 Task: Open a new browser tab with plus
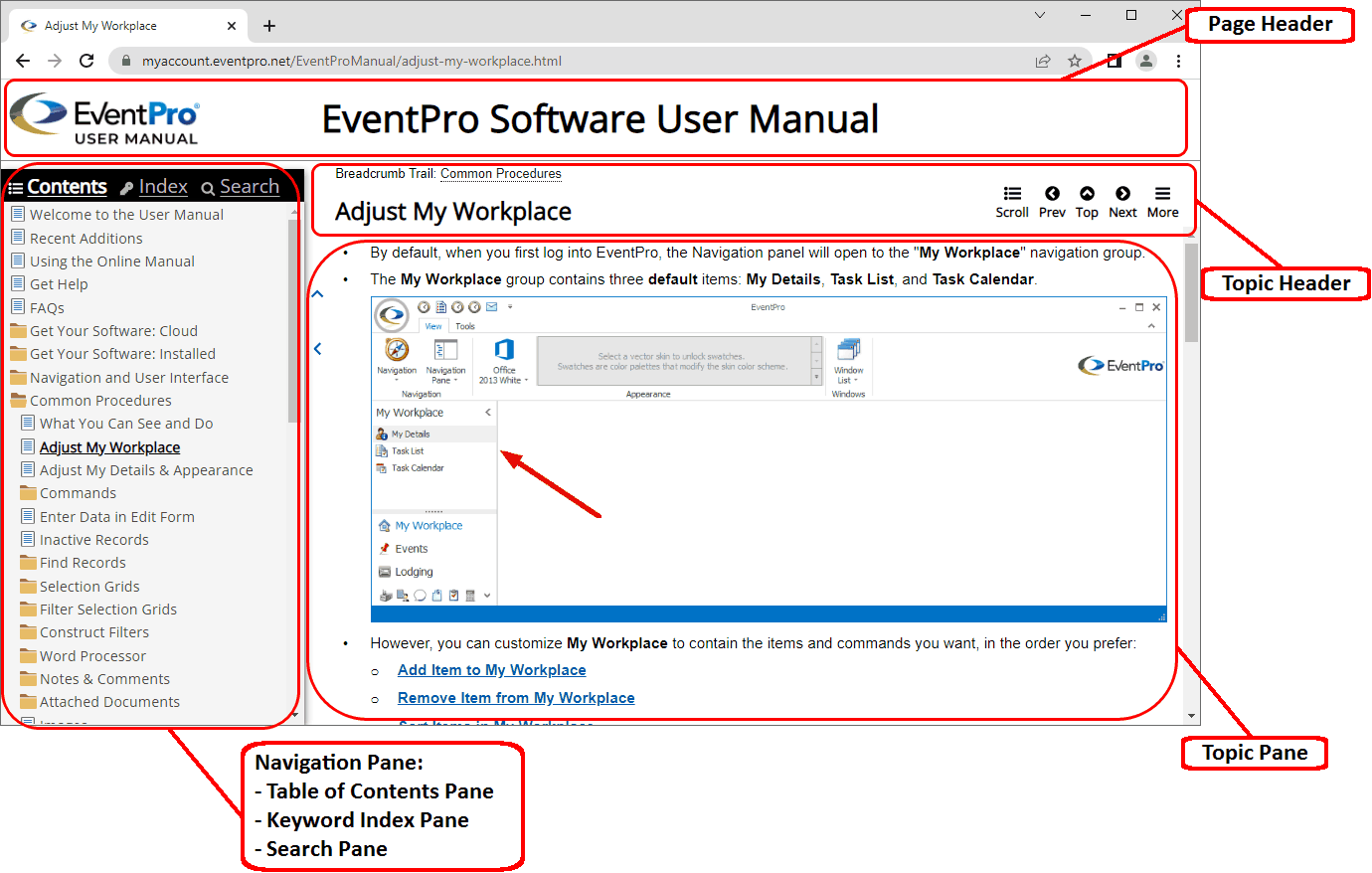[x=269, y=26]
